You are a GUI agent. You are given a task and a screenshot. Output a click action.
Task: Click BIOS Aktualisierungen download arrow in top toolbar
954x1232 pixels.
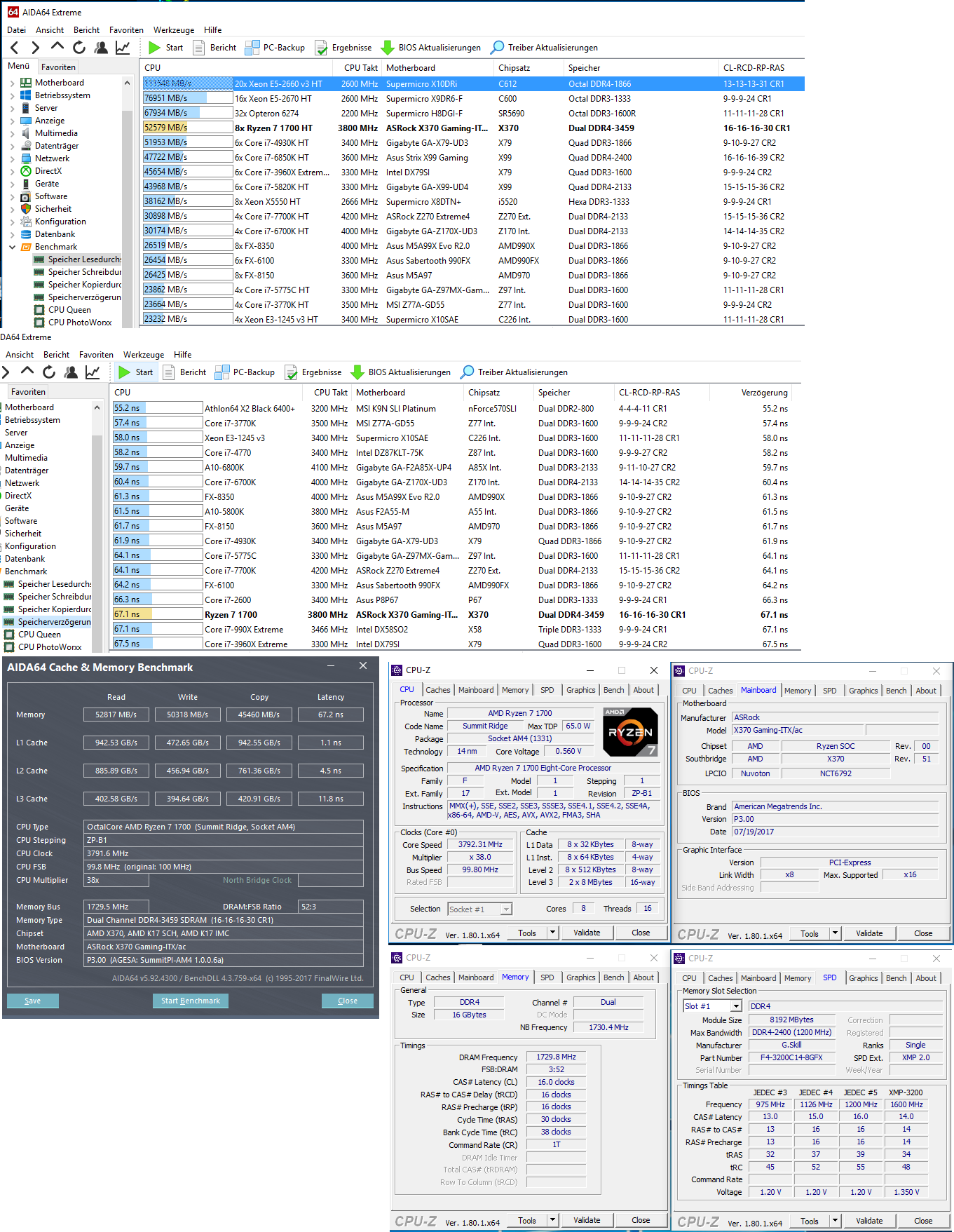[x=387, y=48]
